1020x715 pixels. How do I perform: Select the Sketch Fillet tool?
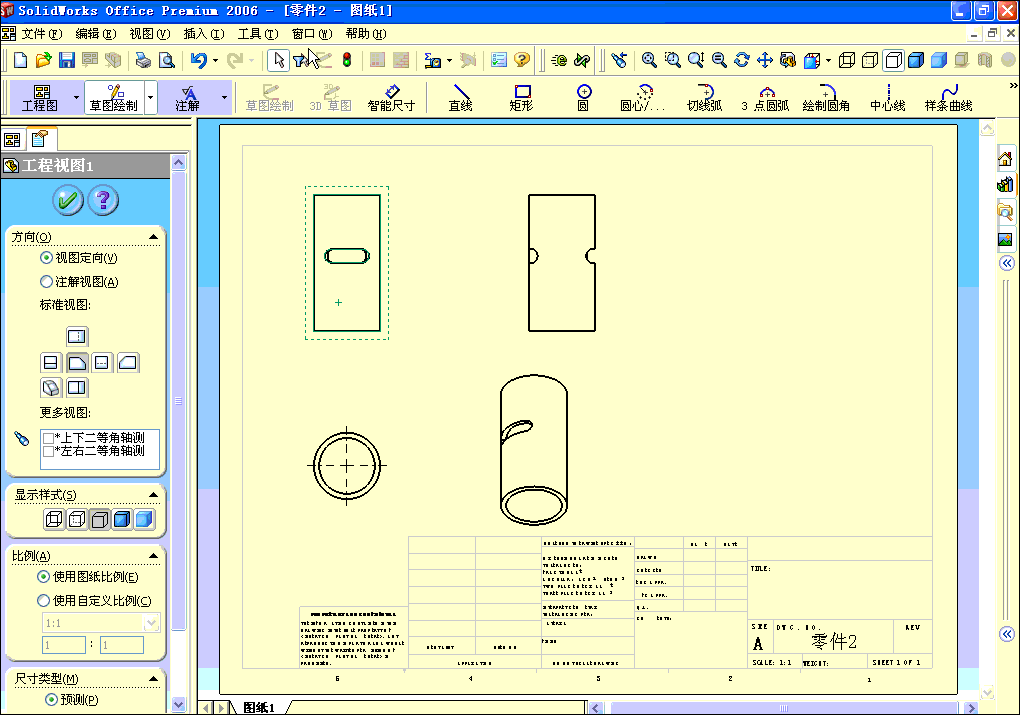pos(826,98)
